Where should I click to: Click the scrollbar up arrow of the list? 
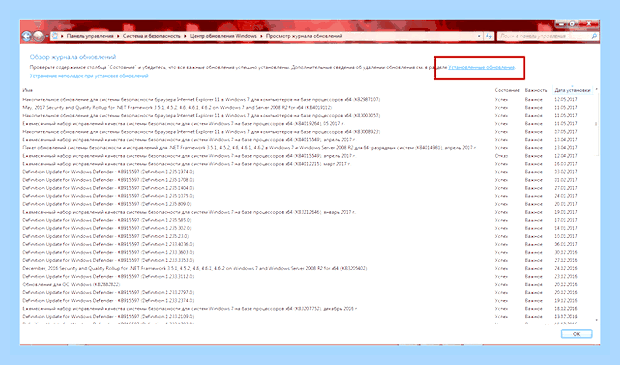596,90
